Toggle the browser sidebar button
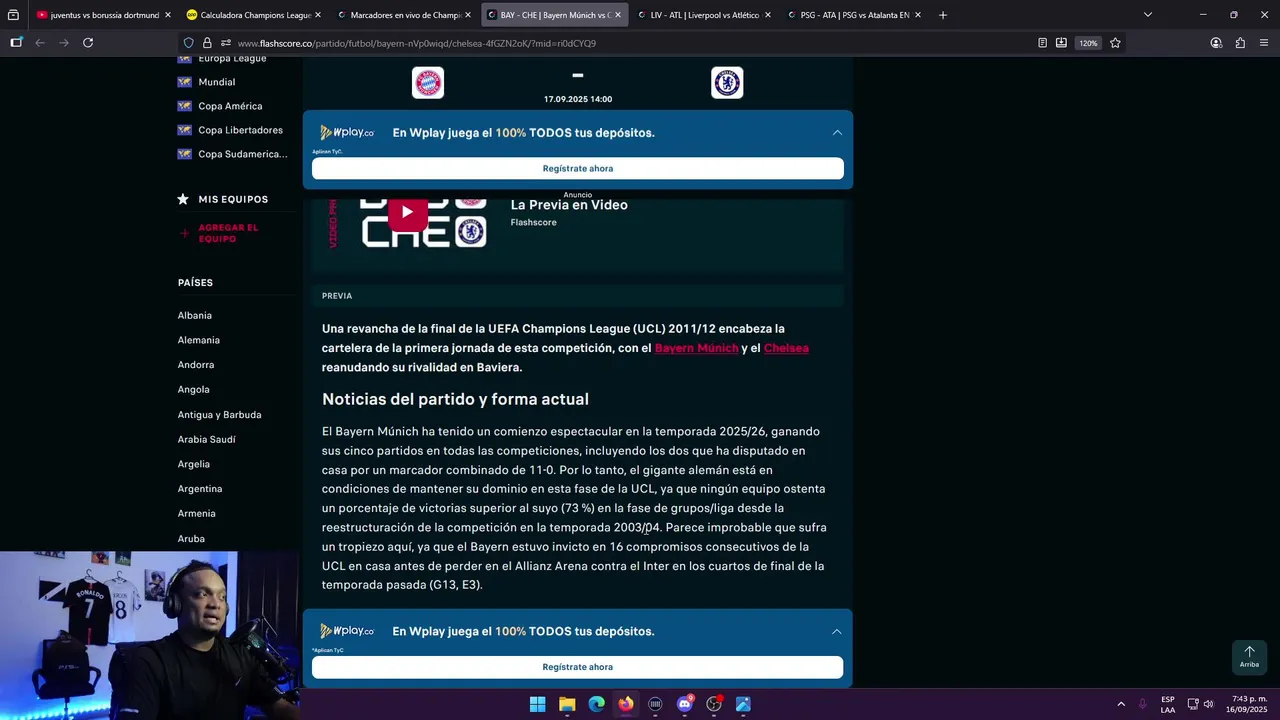 click(x=16, y=43)
